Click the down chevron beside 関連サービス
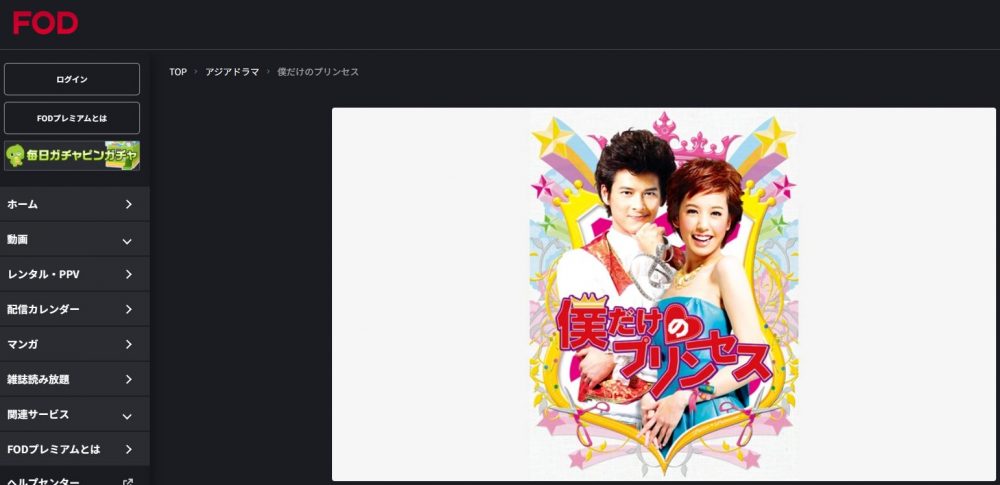1000x485 pixels. [127, 417]
